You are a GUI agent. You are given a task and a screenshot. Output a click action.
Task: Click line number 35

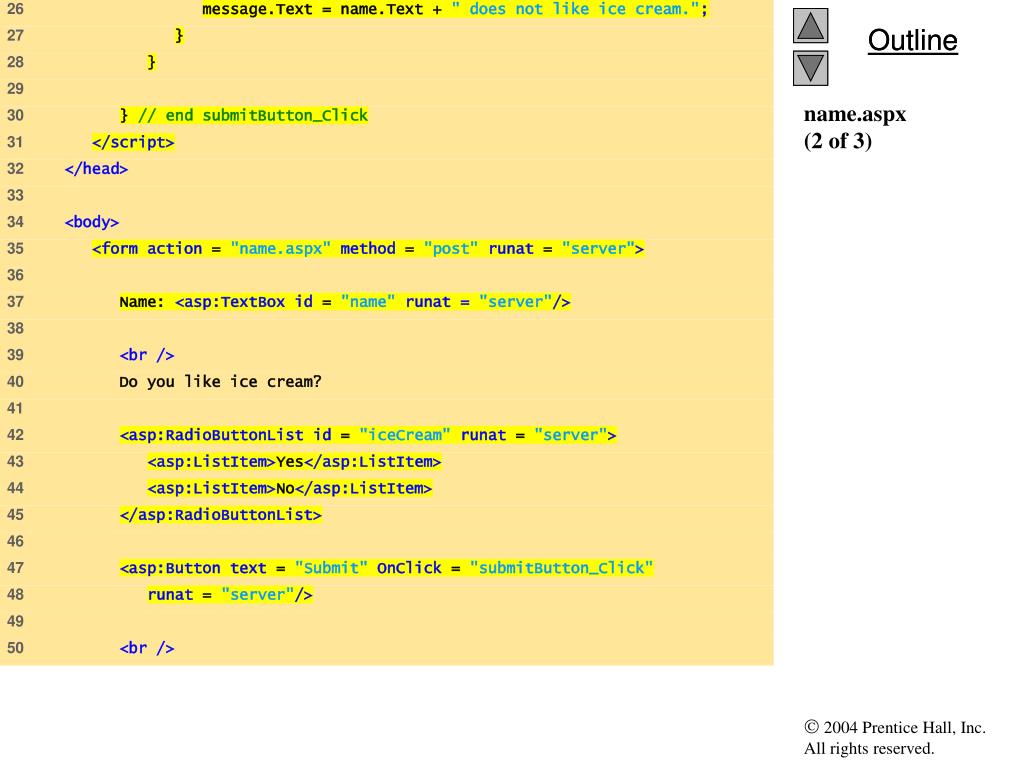click(x=15, y=249)
